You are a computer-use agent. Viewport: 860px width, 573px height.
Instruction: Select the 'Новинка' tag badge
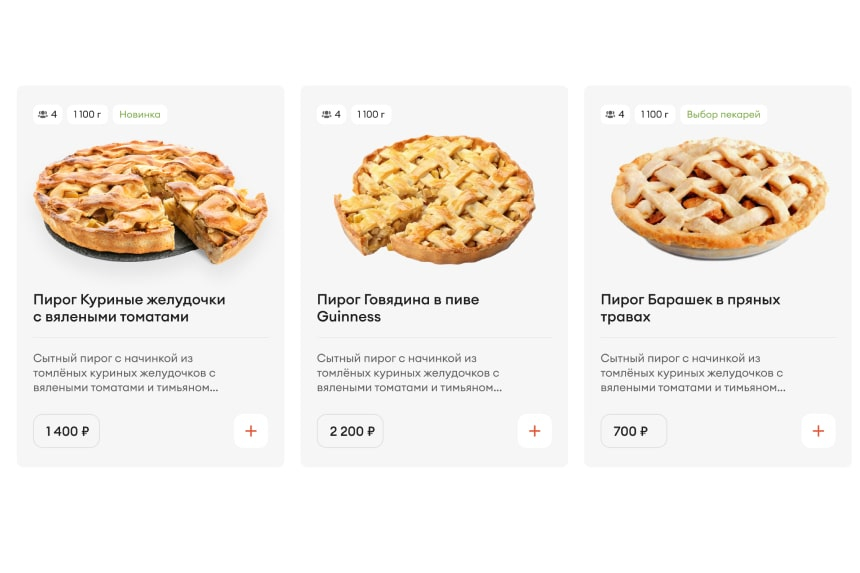tap(140, 114)
